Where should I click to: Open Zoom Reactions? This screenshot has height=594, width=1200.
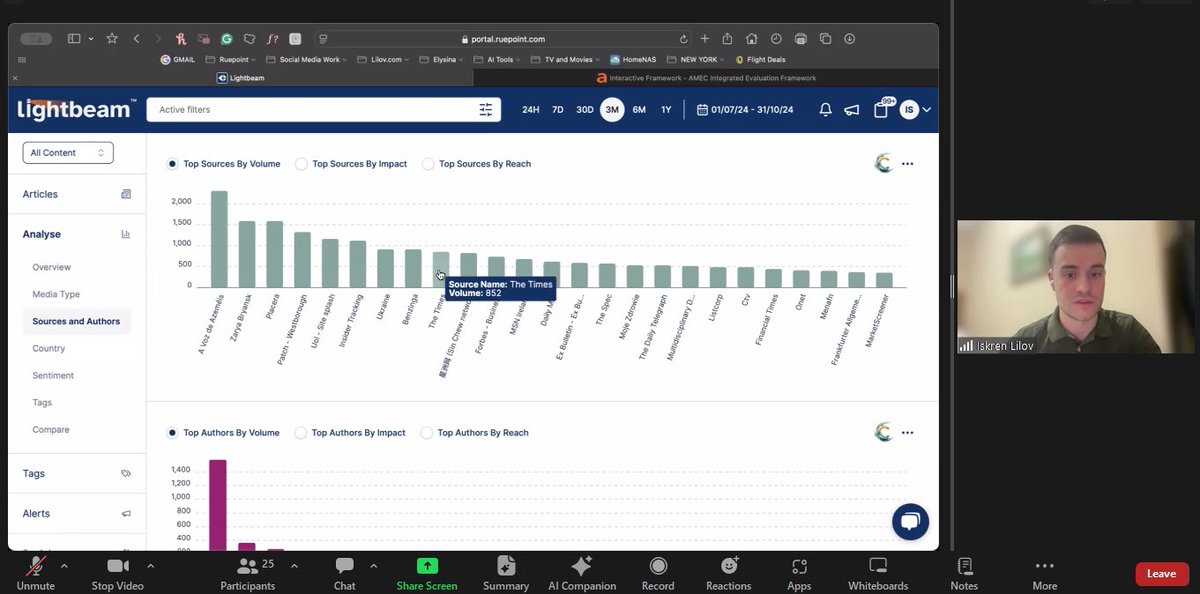(x=729, y=573)
